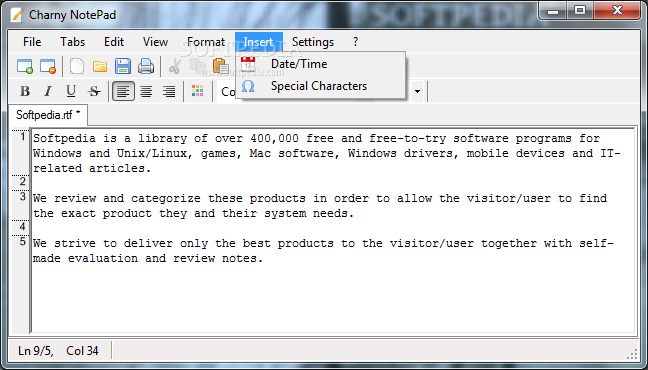Toggle bold formatting
Image resolution: width=648 pixels, height=370 pixels.
25,91
